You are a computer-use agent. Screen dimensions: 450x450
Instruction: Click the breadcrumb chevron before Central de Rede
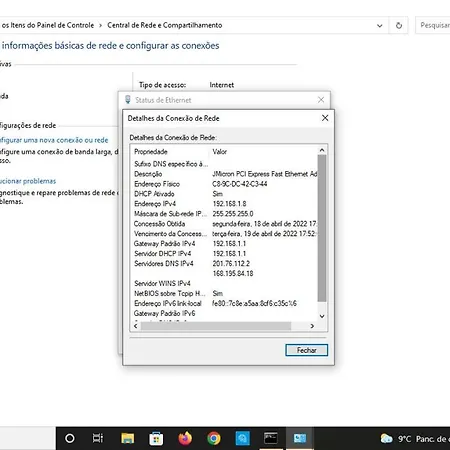pos(100,25)
